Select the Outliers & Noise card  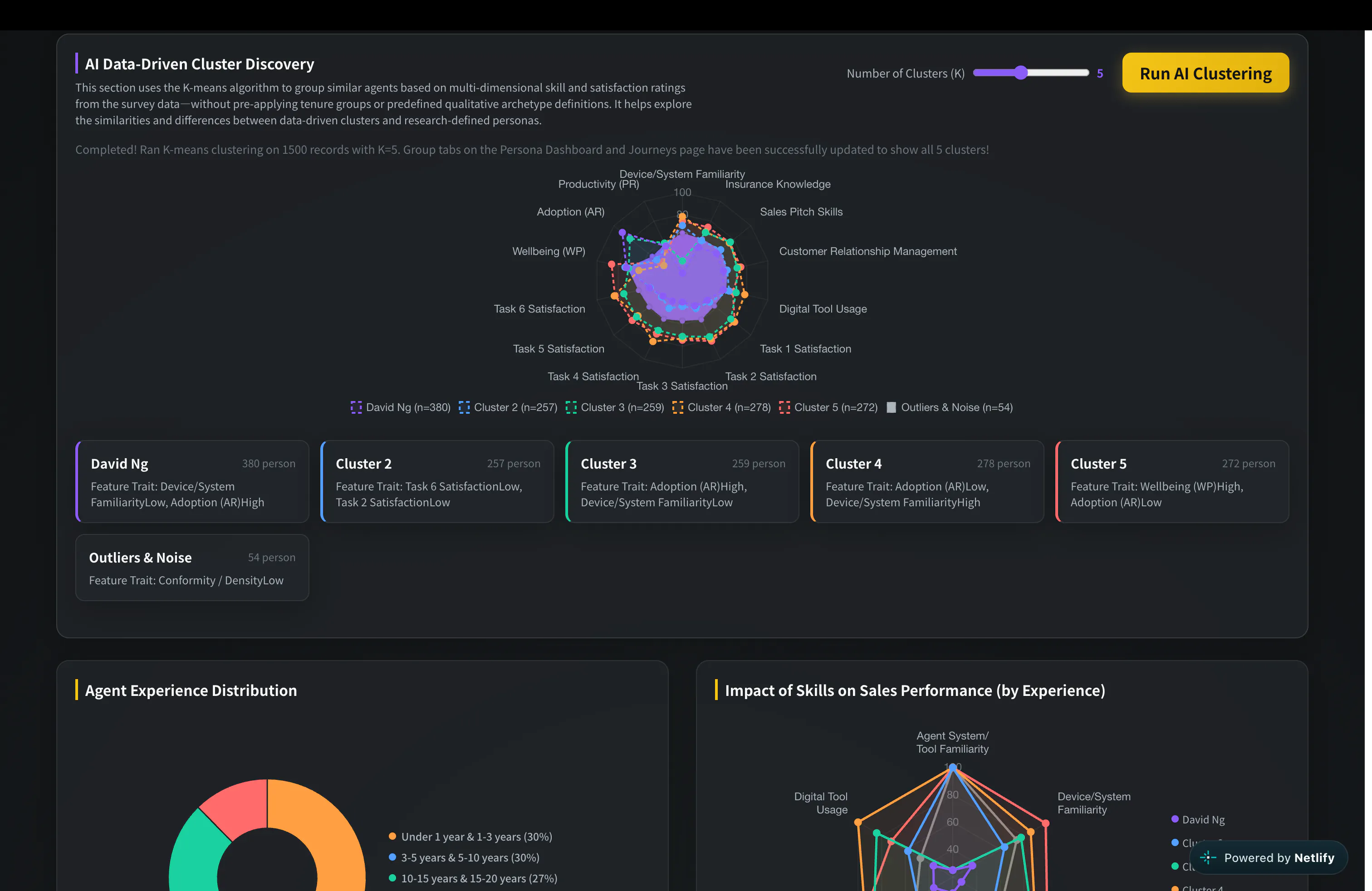point(192,568)
